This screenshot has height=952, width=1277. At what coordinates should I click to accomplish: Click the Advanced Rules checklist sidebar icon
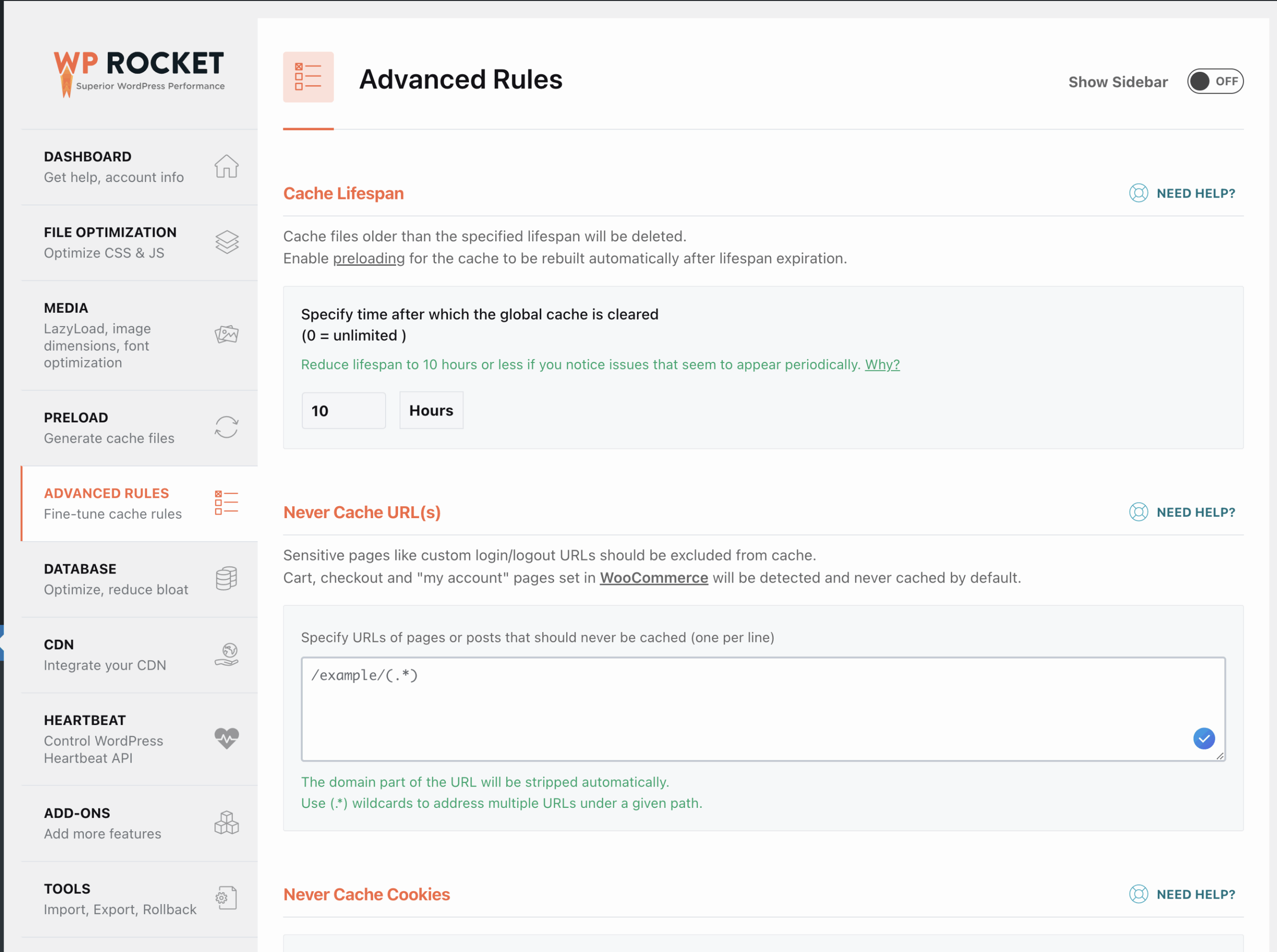pyautogui.click(x=226, y=503)
